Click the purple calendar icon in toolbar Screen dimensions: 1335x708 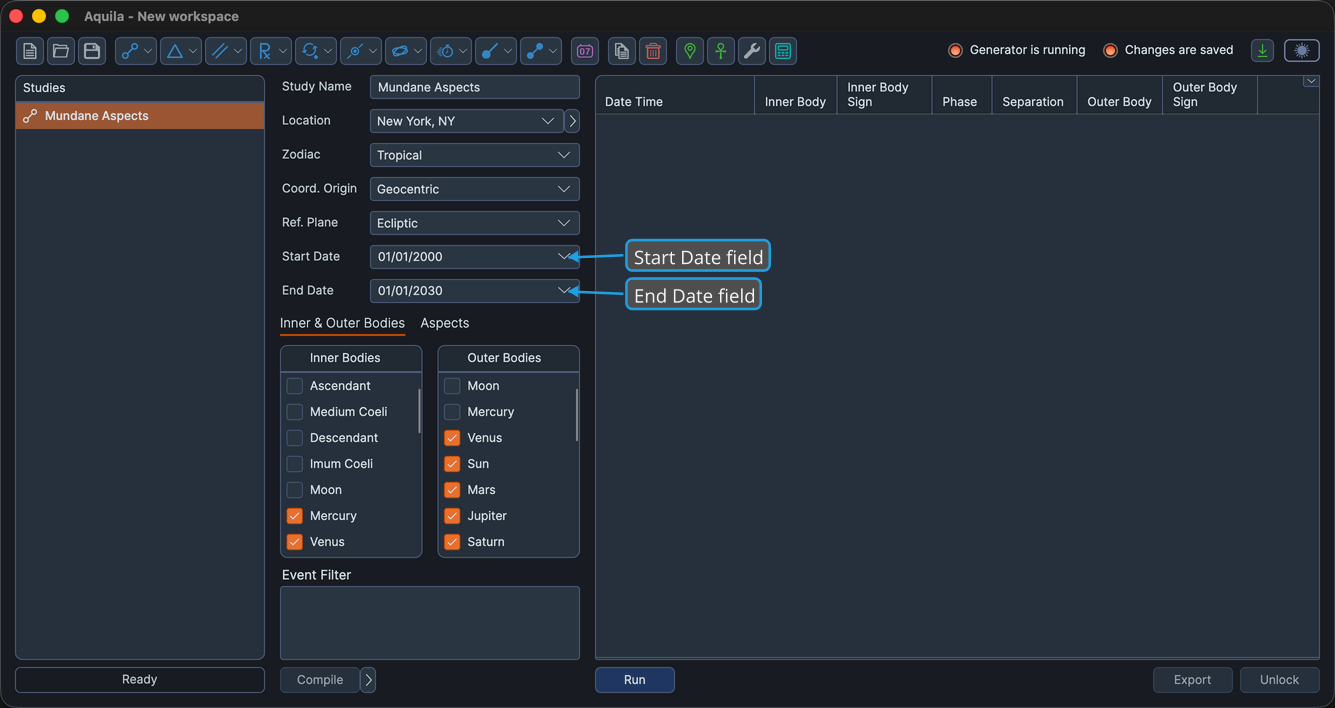pos(585,51)
